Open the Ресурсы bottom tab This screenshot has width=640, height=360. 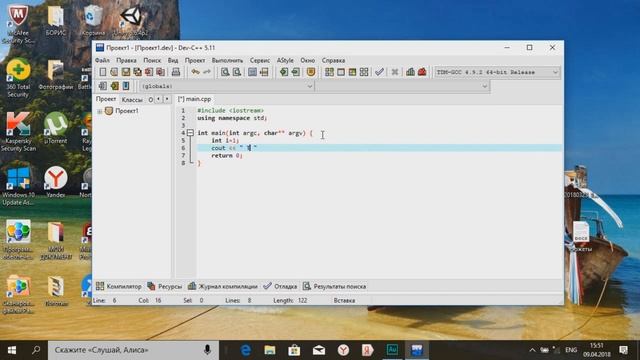[165, 287]
